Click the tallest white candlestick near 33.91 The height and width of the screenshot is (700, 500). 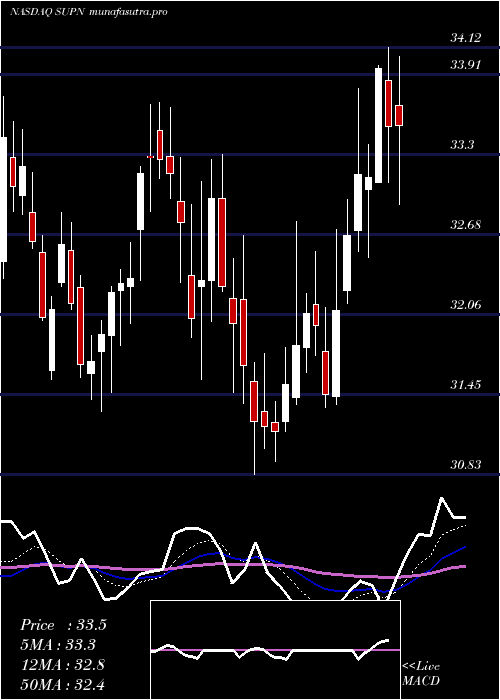pos(379,125)
